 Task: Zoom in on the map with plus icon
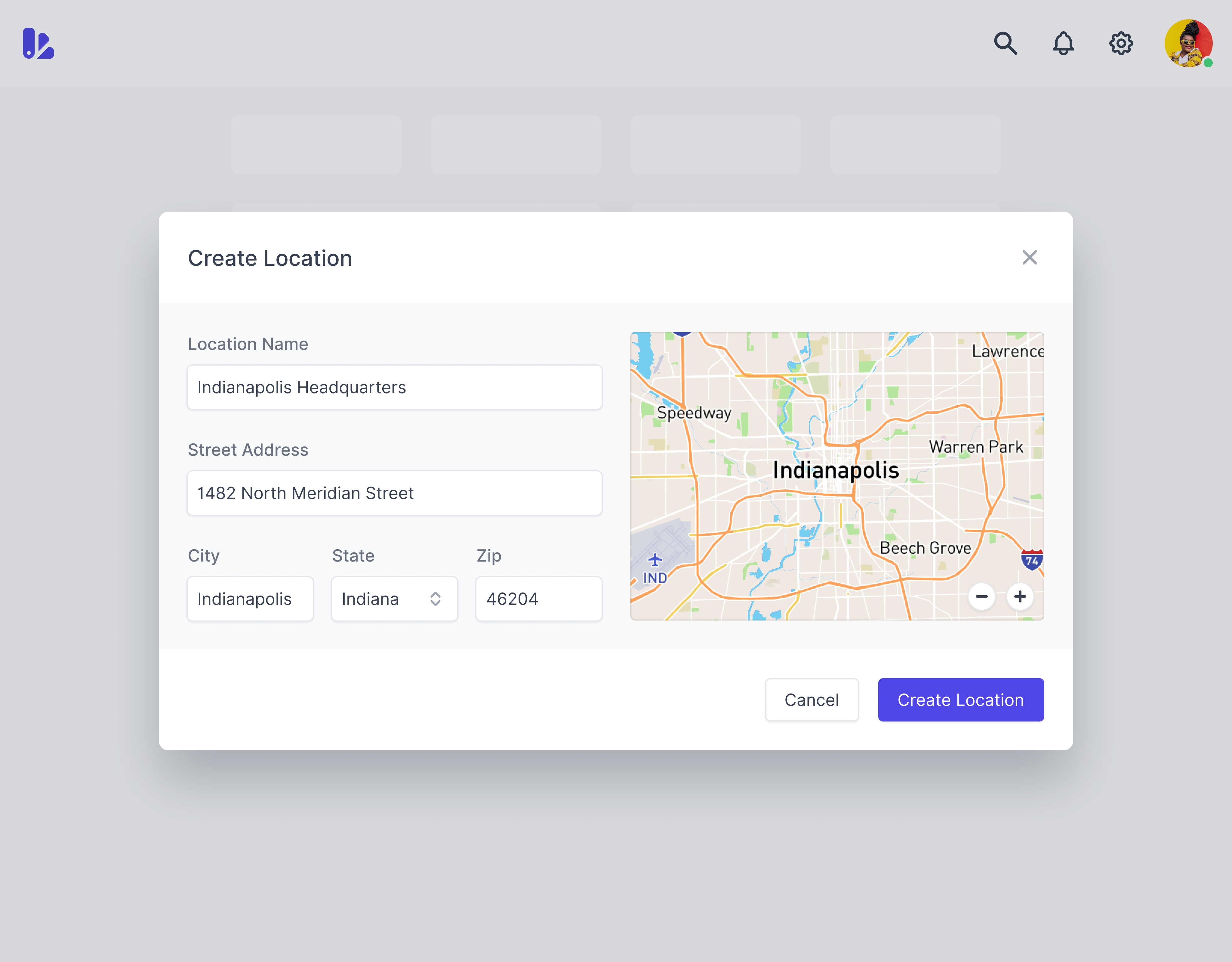(1020, 597)
